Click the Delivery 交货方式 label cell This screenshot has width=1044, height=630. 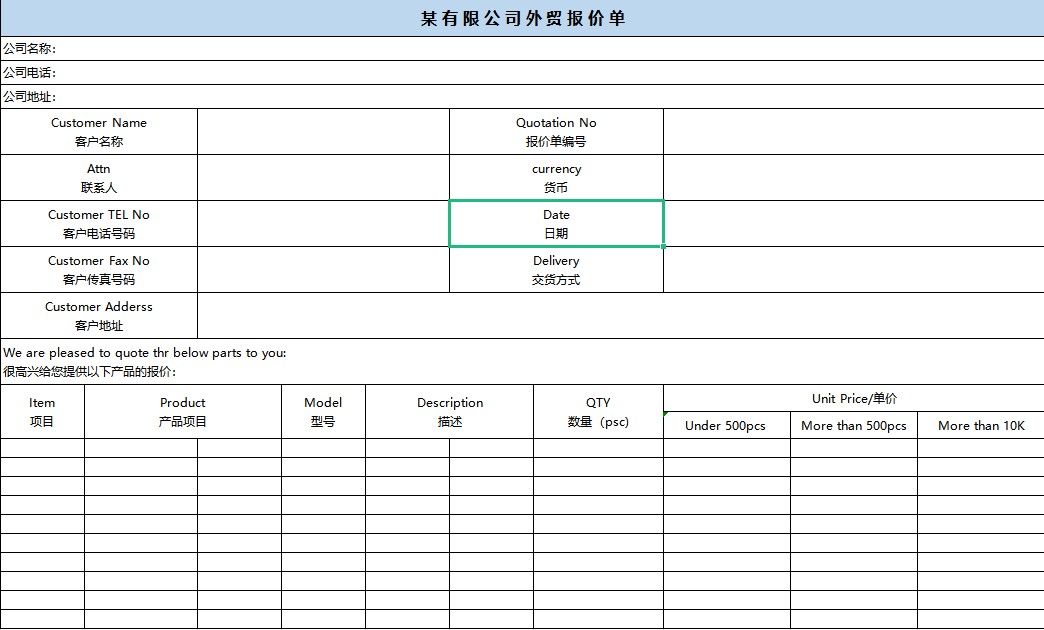pyautogui.click(x=556, y=270)
